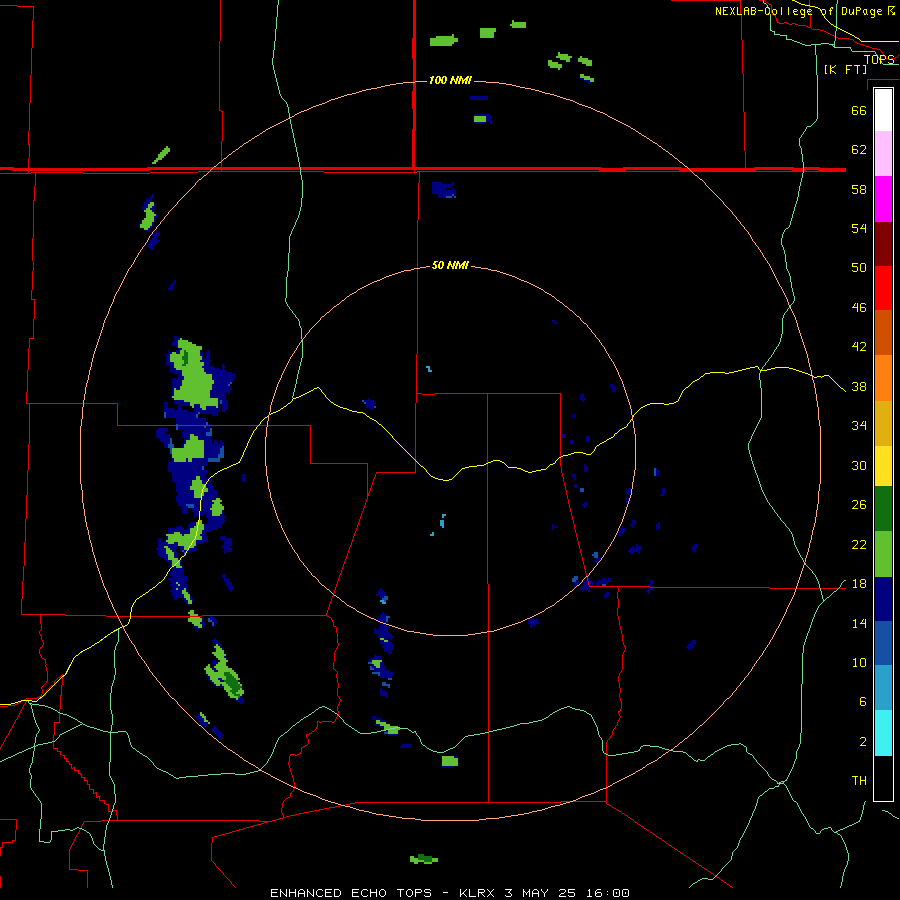Screen dimensions: 900x900
Task: Click the cyan legend swatch
Action: tap(883, 733)
